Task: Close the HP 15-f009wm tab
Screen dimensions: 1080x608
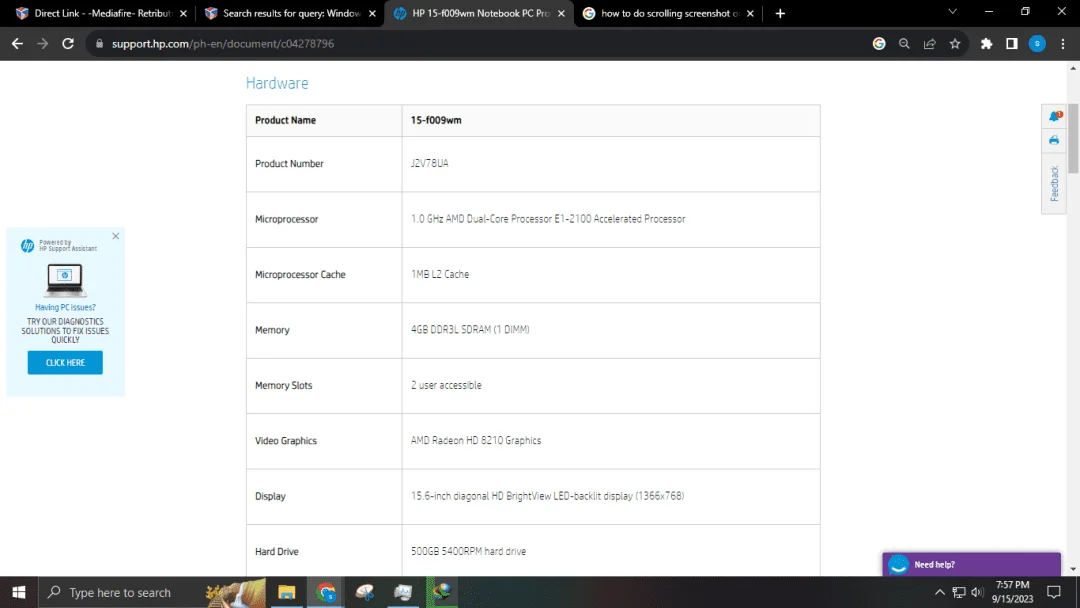Action: 561,13
